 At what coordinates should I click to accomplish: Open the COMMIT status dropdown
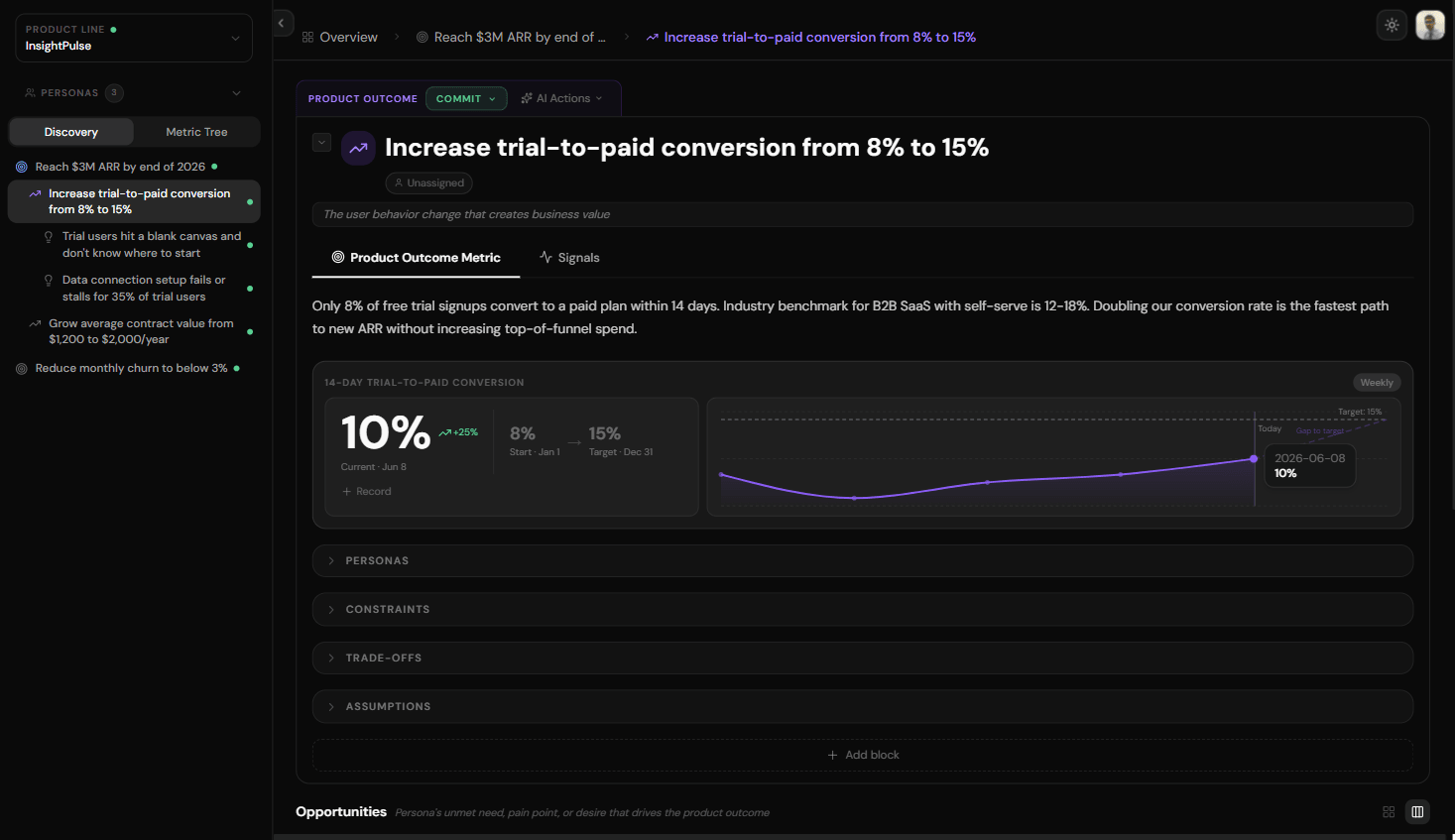click(x=466, y=99)
